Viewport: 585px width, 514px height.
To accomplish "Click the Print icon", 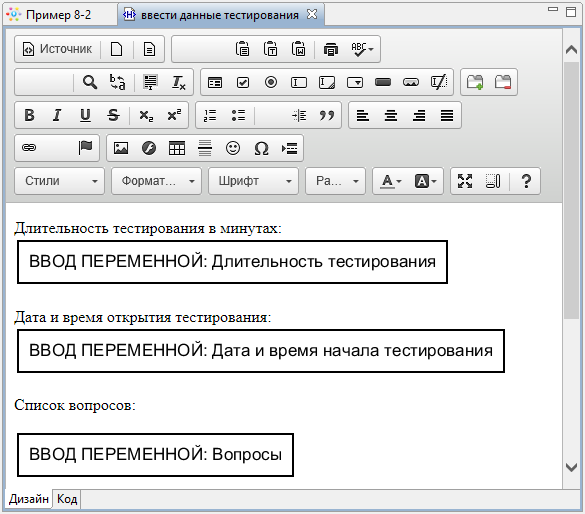I will tap(331, 49).
